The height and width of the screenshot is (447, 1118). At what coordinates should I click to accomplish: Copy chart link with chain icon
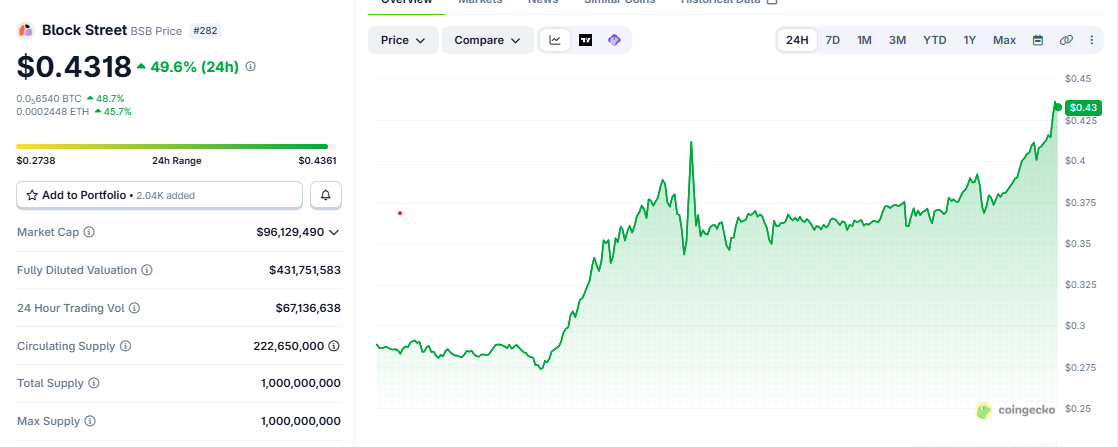pyautogui.click(x=1066, y=40)
